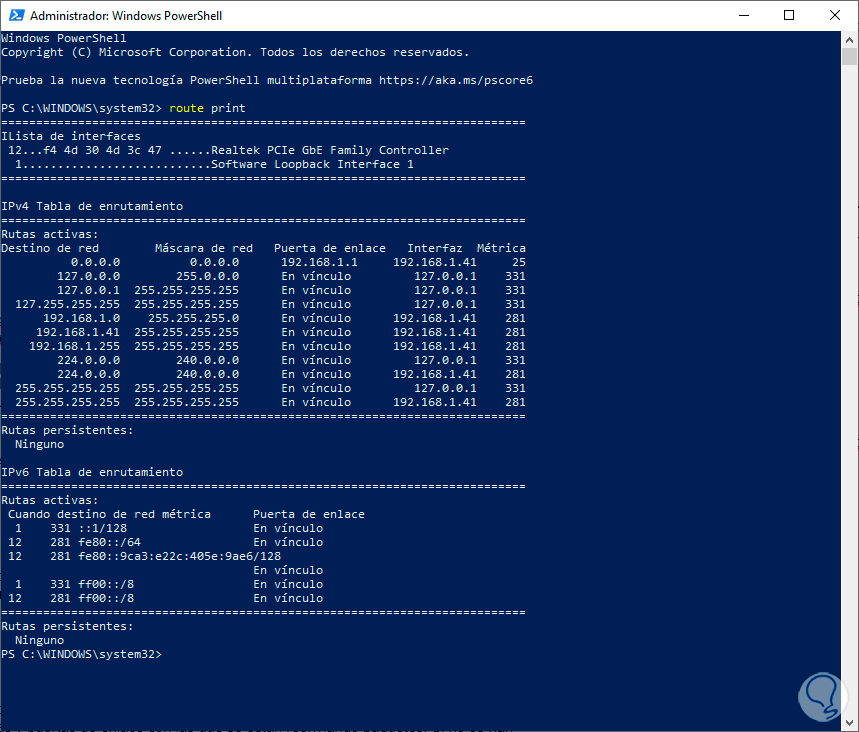Image resolution: width=859 pixels, height=732 pixels.
Task: Click the gateway value 192.168.1.1
Action: click(x=319, y=262)
